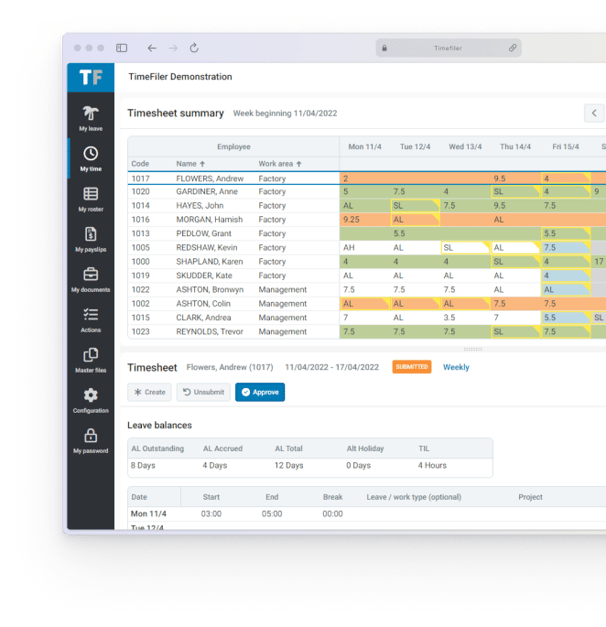Open My roster in the sidebar
606x627 pixels.
click(x=91, y=199)
